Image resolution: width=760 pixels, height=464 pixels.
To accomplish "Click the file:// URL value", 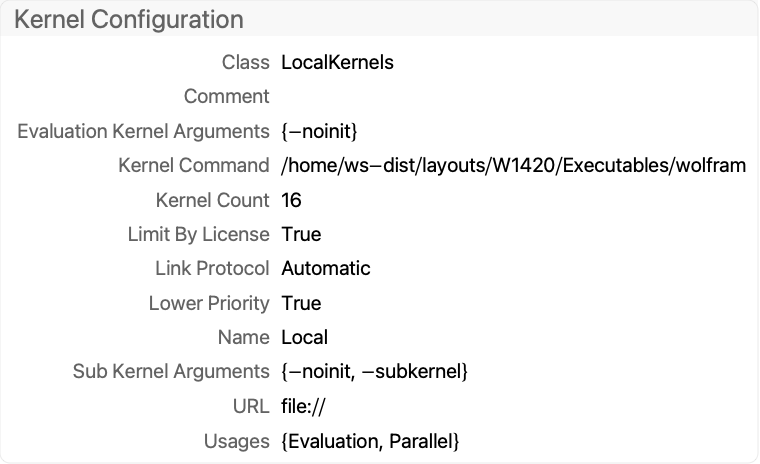I will pyautogui.click(x=304, y=406).
